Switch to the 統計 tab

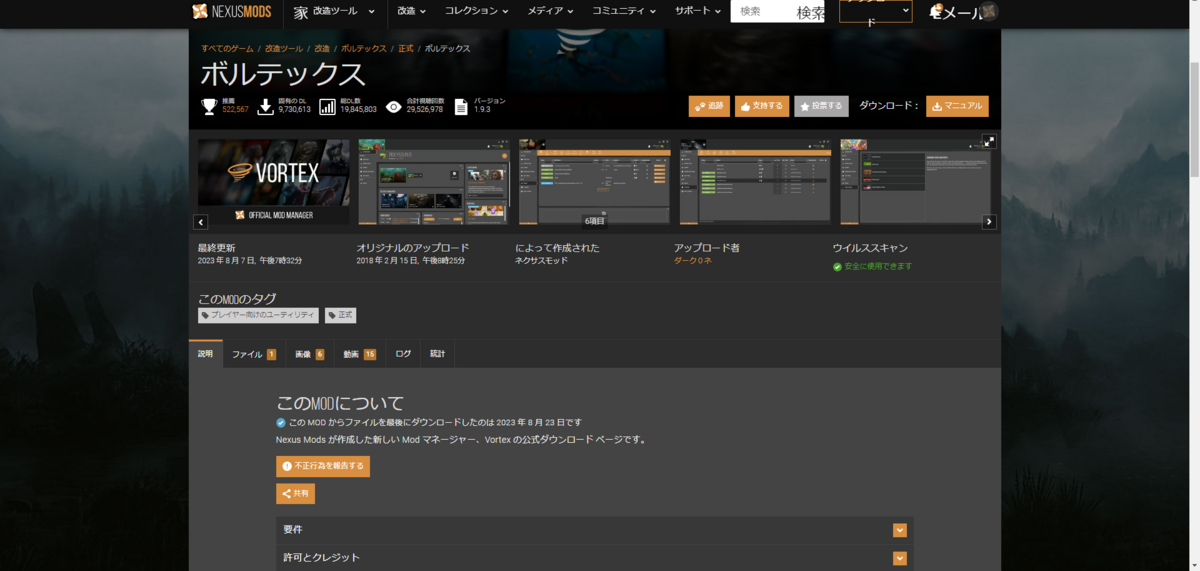click(438, 354)
